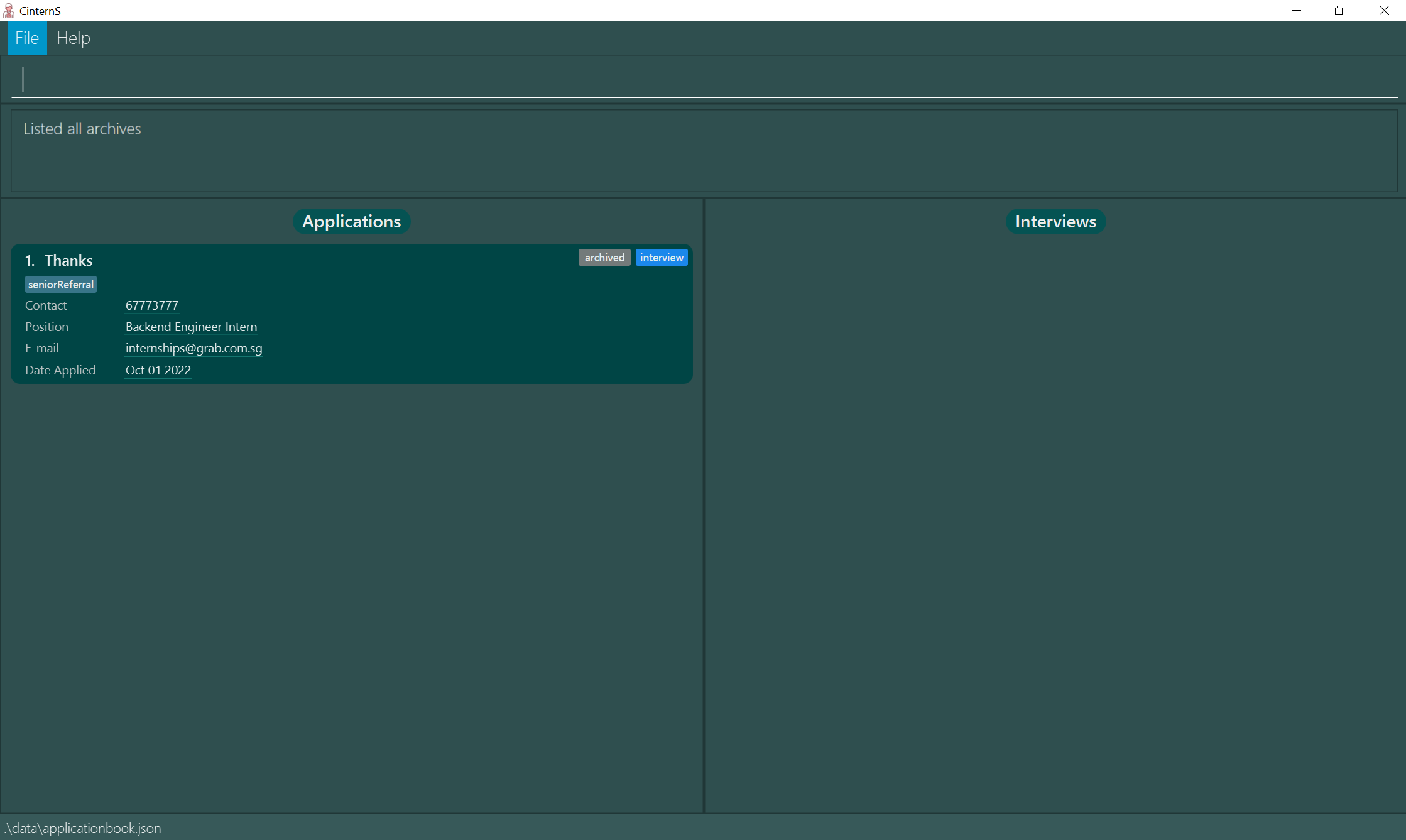Restore down the CinternS window

(x=1339, y=11)
